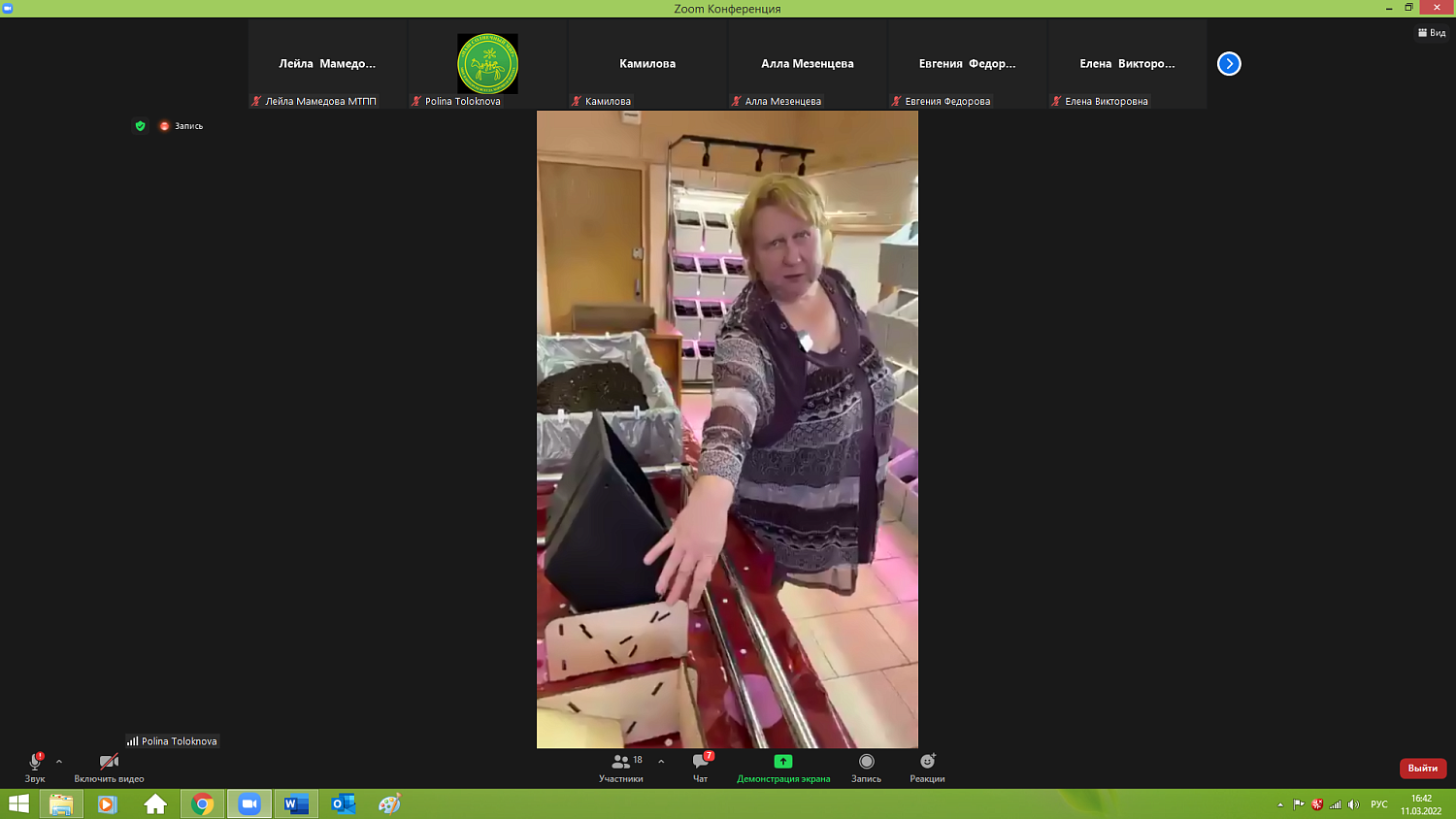Switch keyboard language РУС indicator
1456x819 pixels.
click(1379, 804)
